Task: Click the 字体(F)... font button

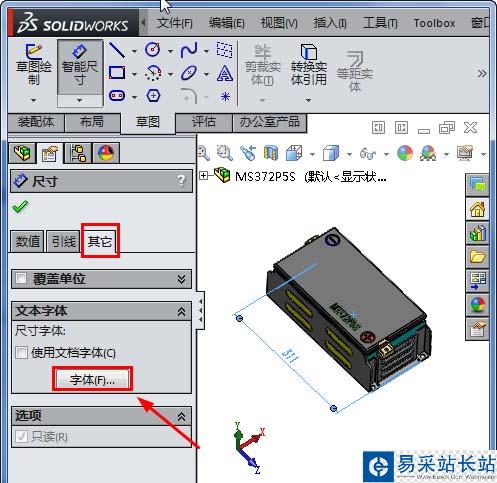Action: tap(92, 379)
